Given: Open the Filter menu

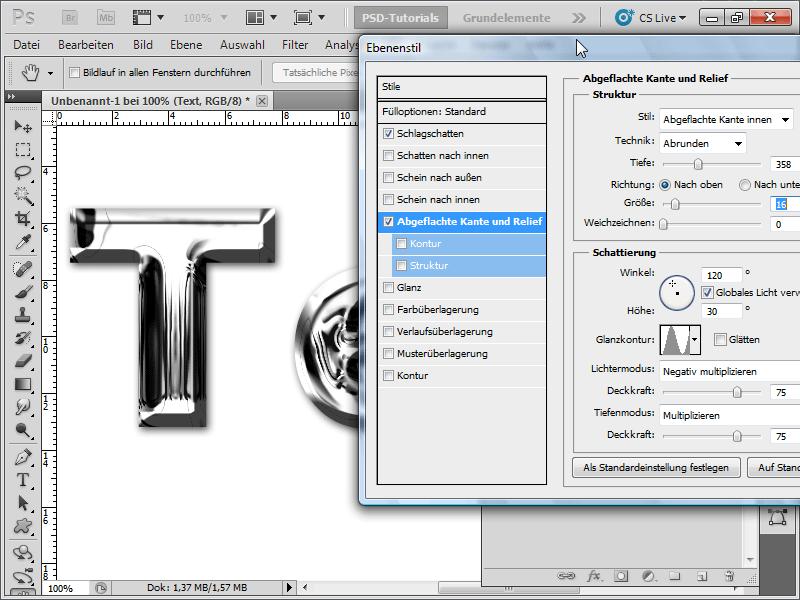Looking at the screenshot, I should pos(295,45).
